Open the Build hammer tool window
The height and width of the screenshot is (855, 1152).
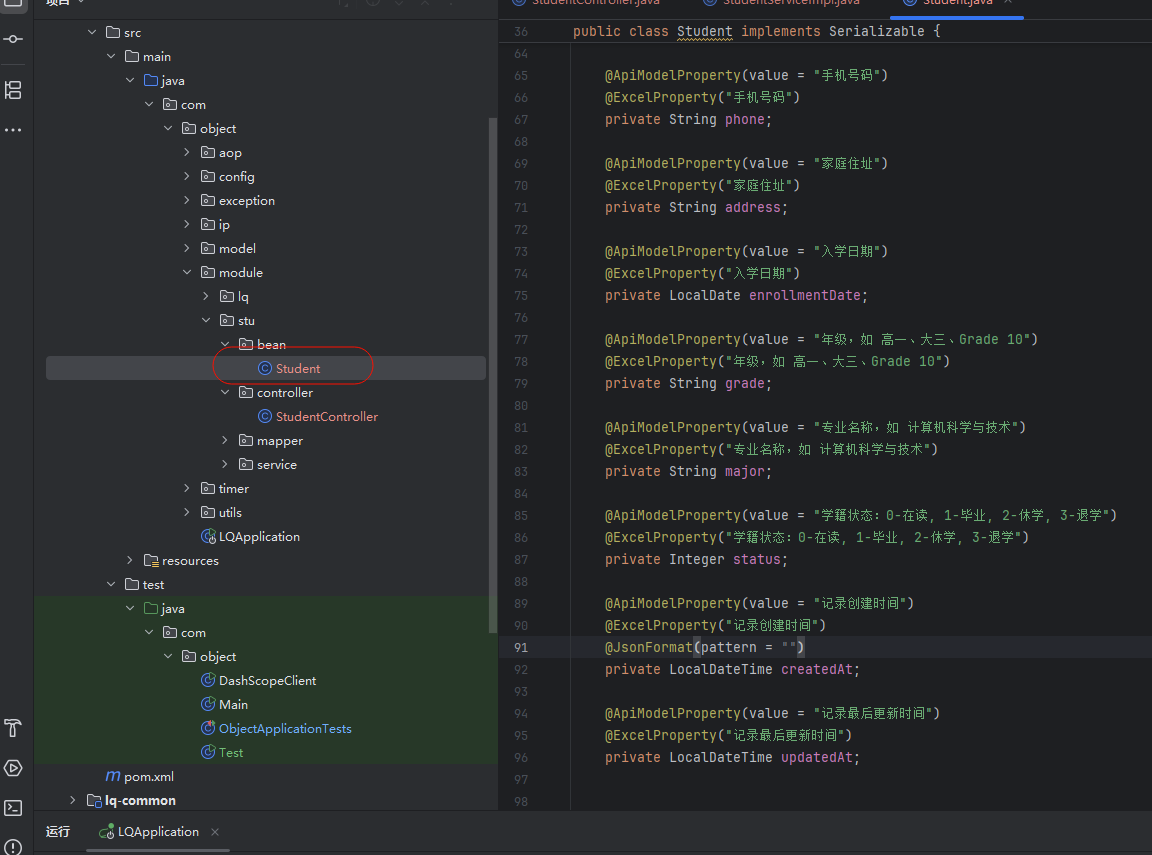[x=13, y=727]
